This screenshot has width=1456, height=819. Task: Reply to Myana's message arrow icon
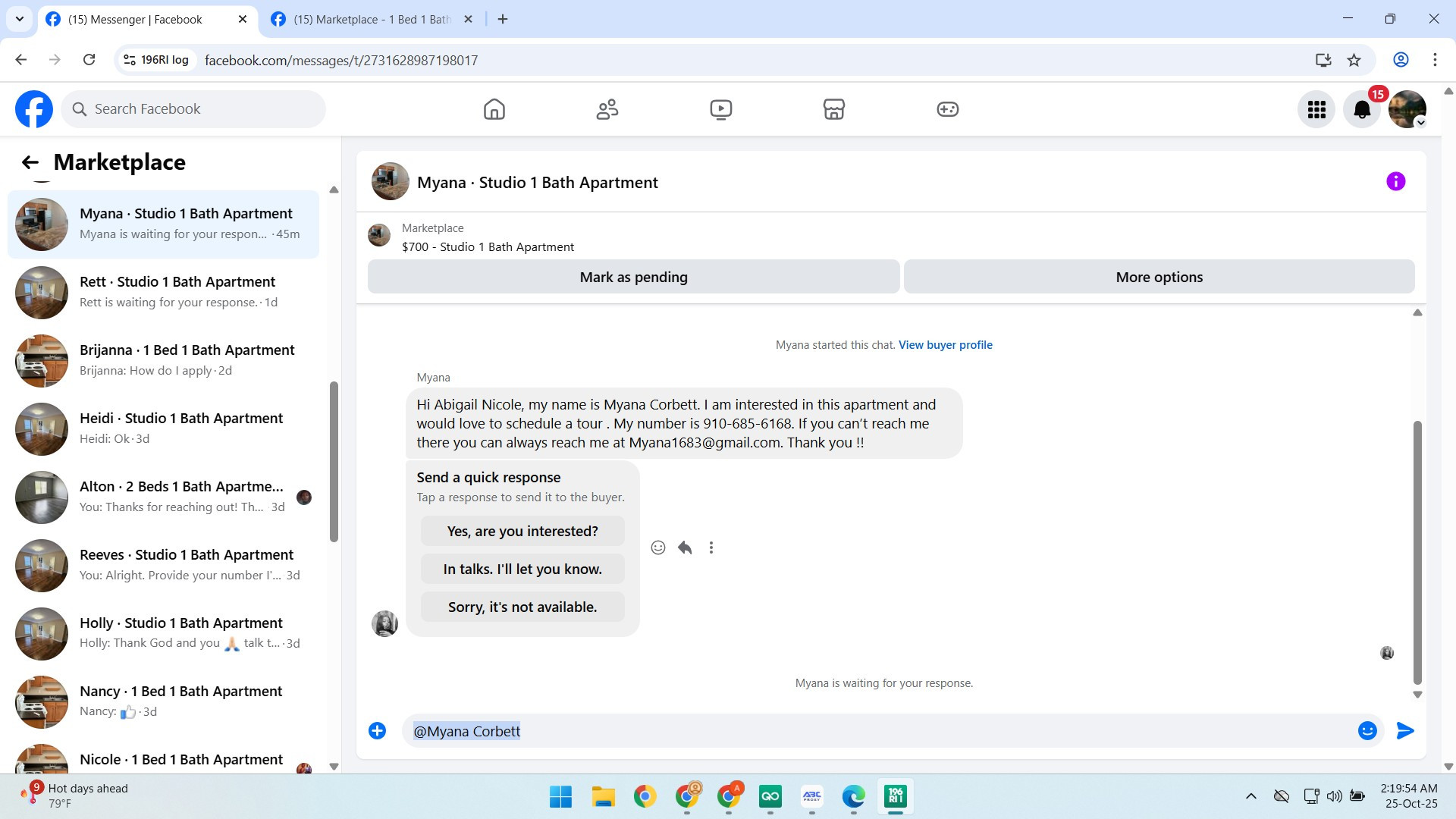[685, 548]
